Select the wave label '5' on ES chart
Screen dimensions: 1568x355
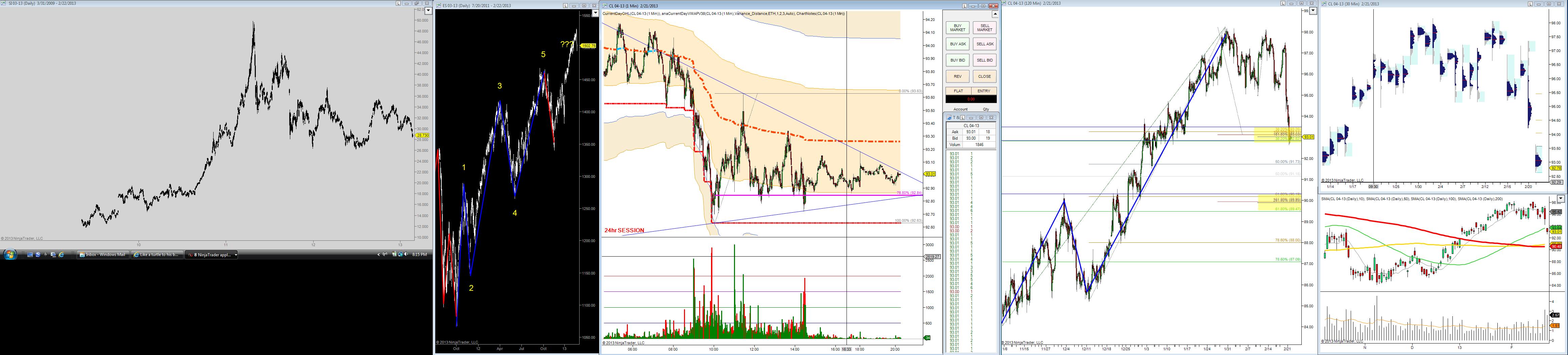click(543, 54)
